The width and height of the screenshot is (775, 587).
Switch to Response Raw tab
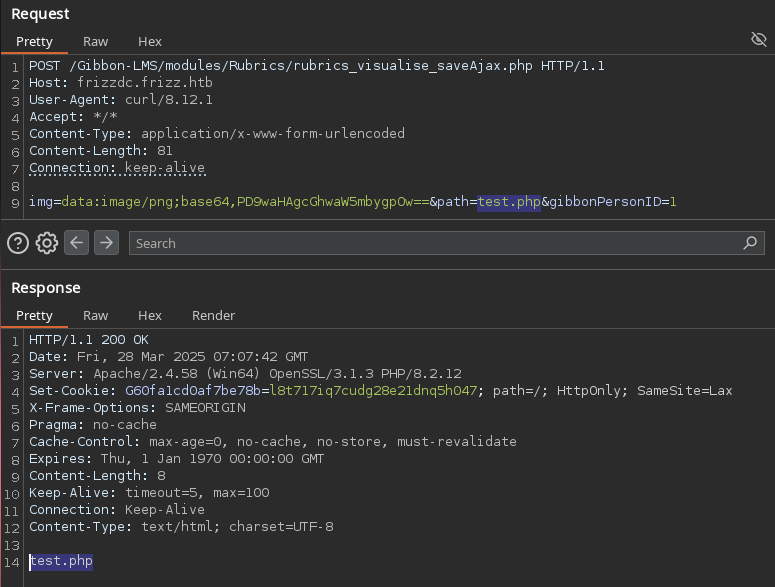[x=95, y=315]
